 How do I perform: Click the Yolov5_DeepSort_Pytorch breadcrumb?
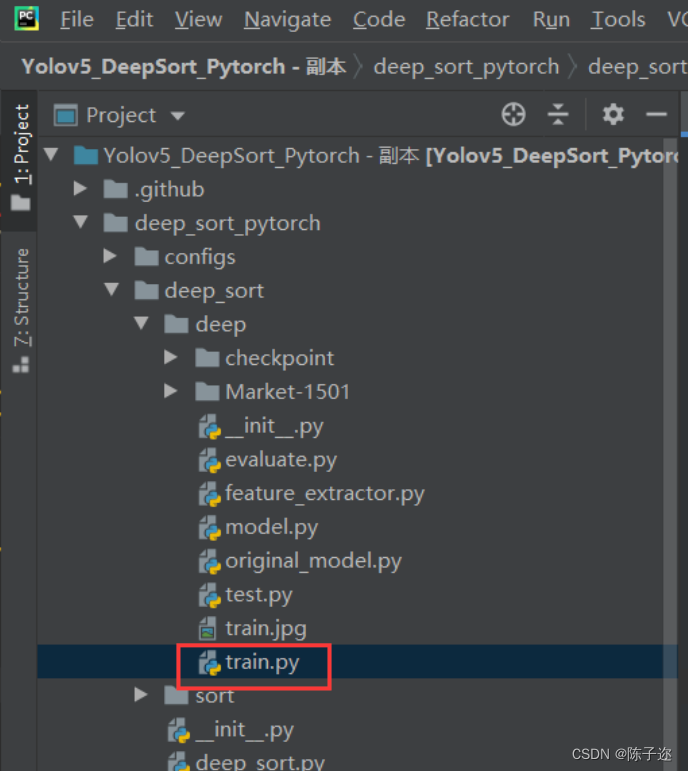[x=183, y=66]
